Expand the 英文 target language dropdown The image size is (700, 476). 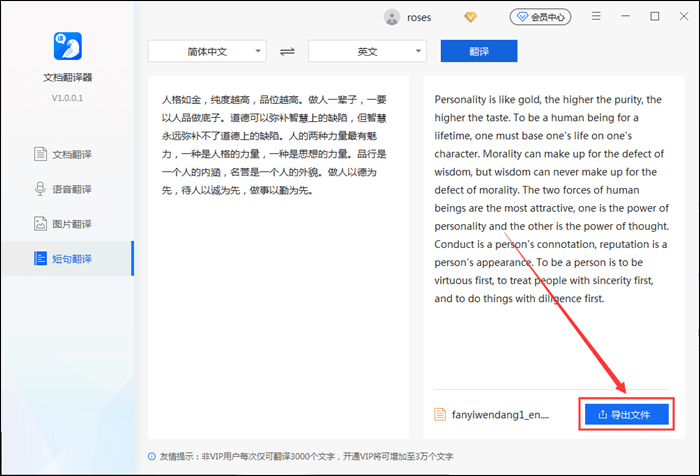(367, 51)
